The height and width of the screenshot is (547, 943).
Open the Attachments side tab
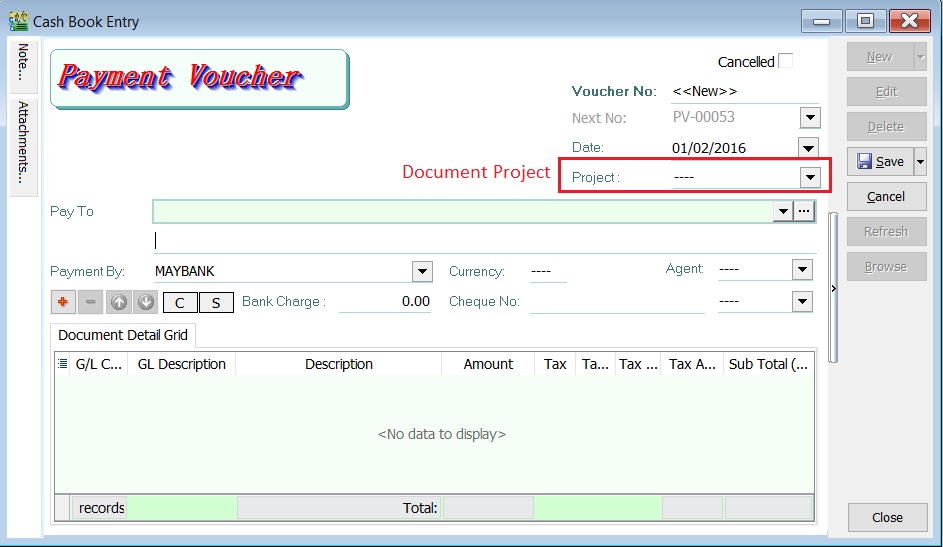(x=24, y=142)
